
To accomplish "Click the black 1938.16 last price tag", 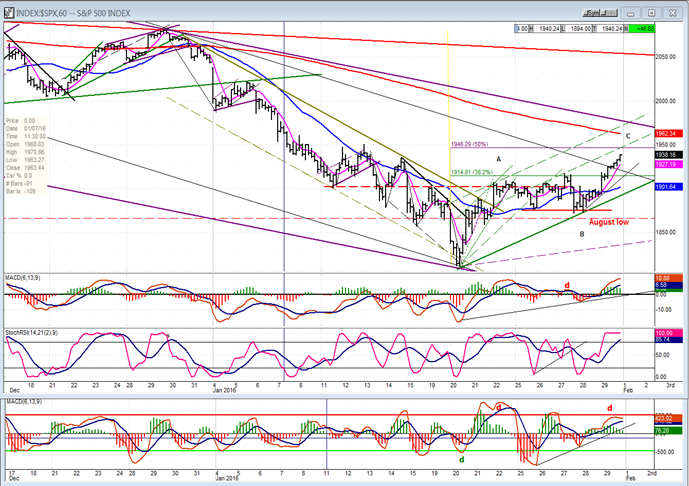I will 668,155.
